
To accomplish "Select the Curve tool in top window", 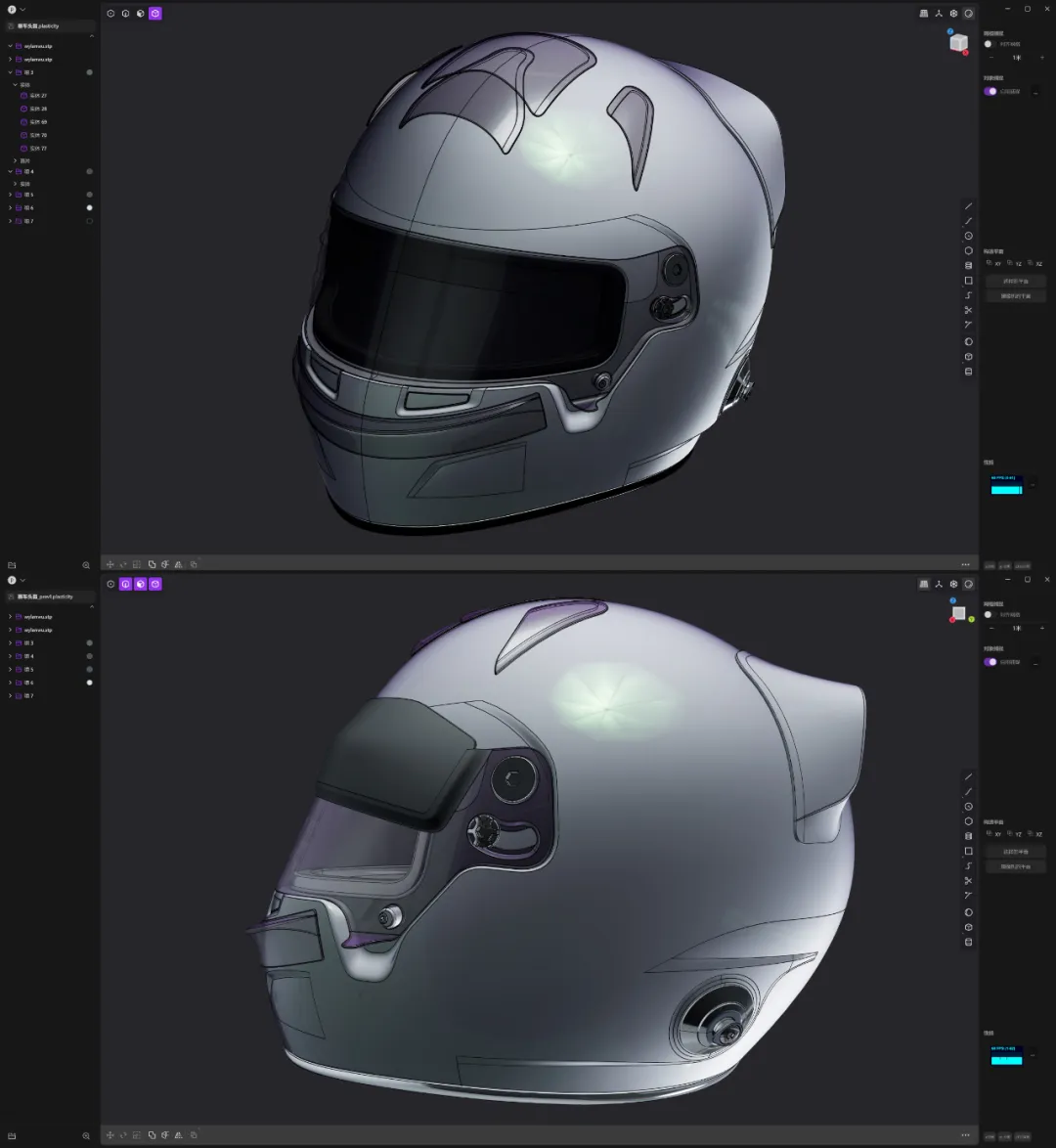I will pos(968,221).
